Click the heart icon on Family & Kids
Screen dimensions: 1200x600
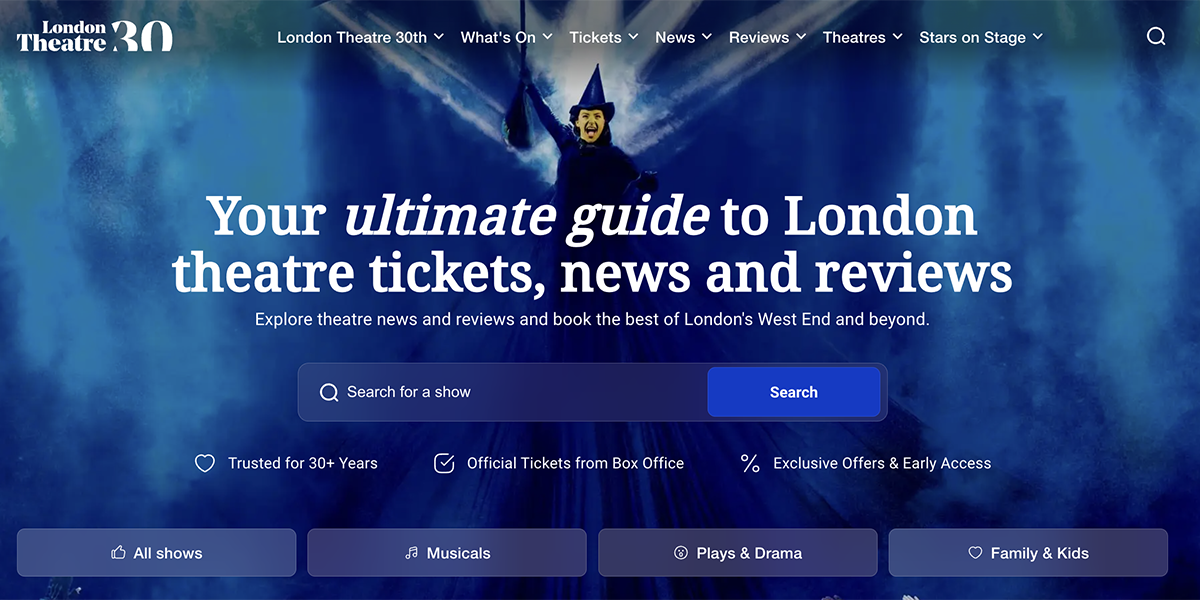point(975,553)
